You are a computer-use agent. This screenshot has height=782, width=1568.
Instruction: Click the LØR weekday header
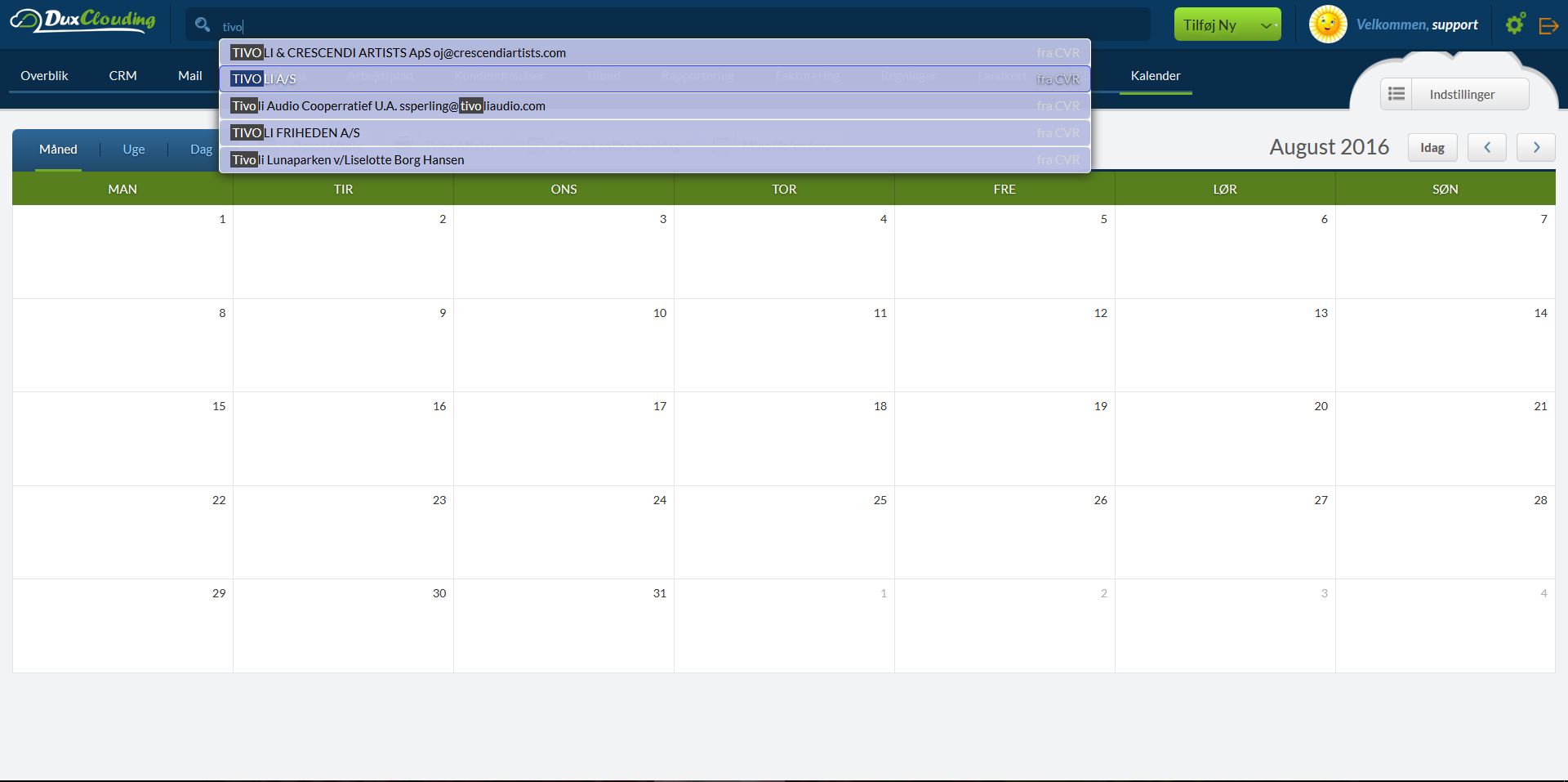[1225, 189]
